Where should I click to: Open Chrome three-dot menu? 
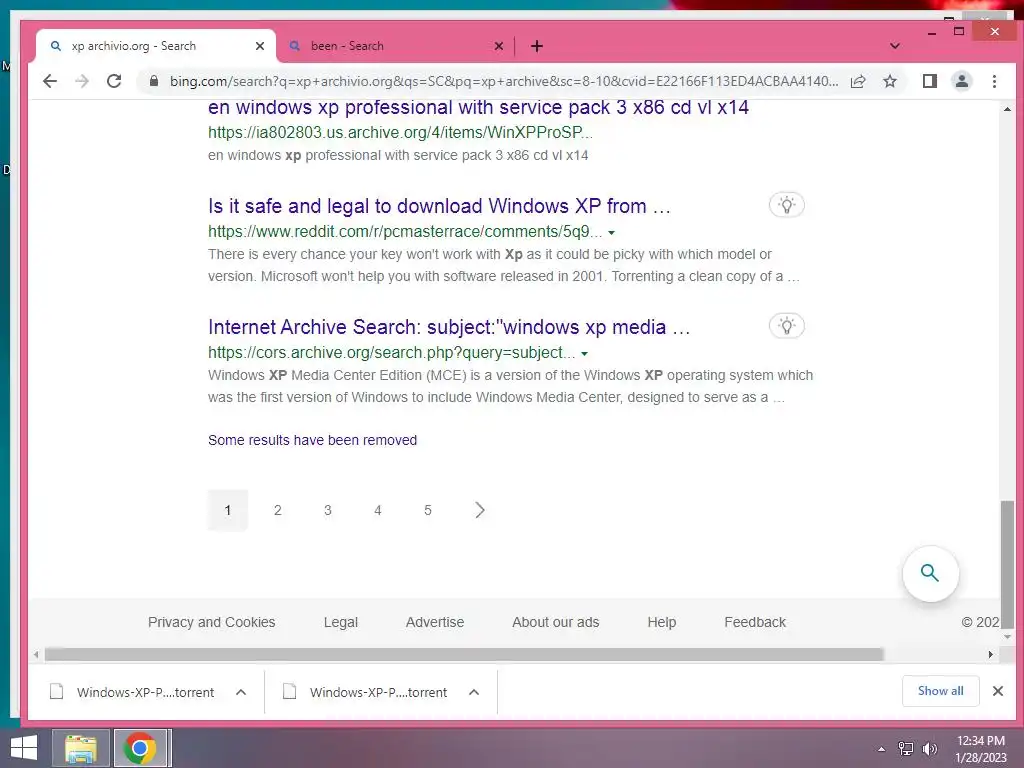click(x=994, y=81)
